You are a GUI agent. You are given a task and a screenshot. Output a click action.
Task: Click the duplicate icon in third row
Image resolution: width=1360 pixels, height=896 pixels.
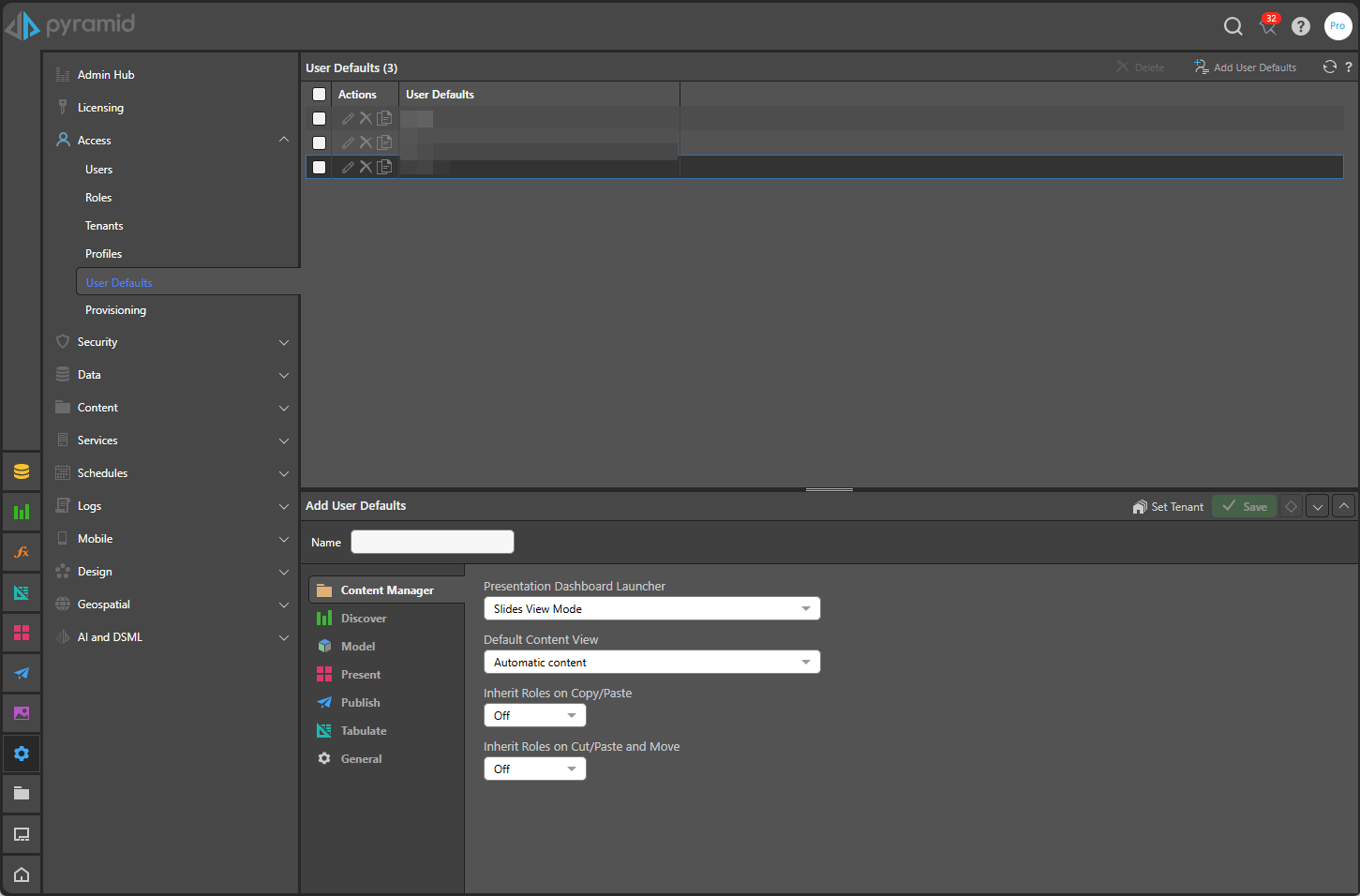tap(384, 167)
